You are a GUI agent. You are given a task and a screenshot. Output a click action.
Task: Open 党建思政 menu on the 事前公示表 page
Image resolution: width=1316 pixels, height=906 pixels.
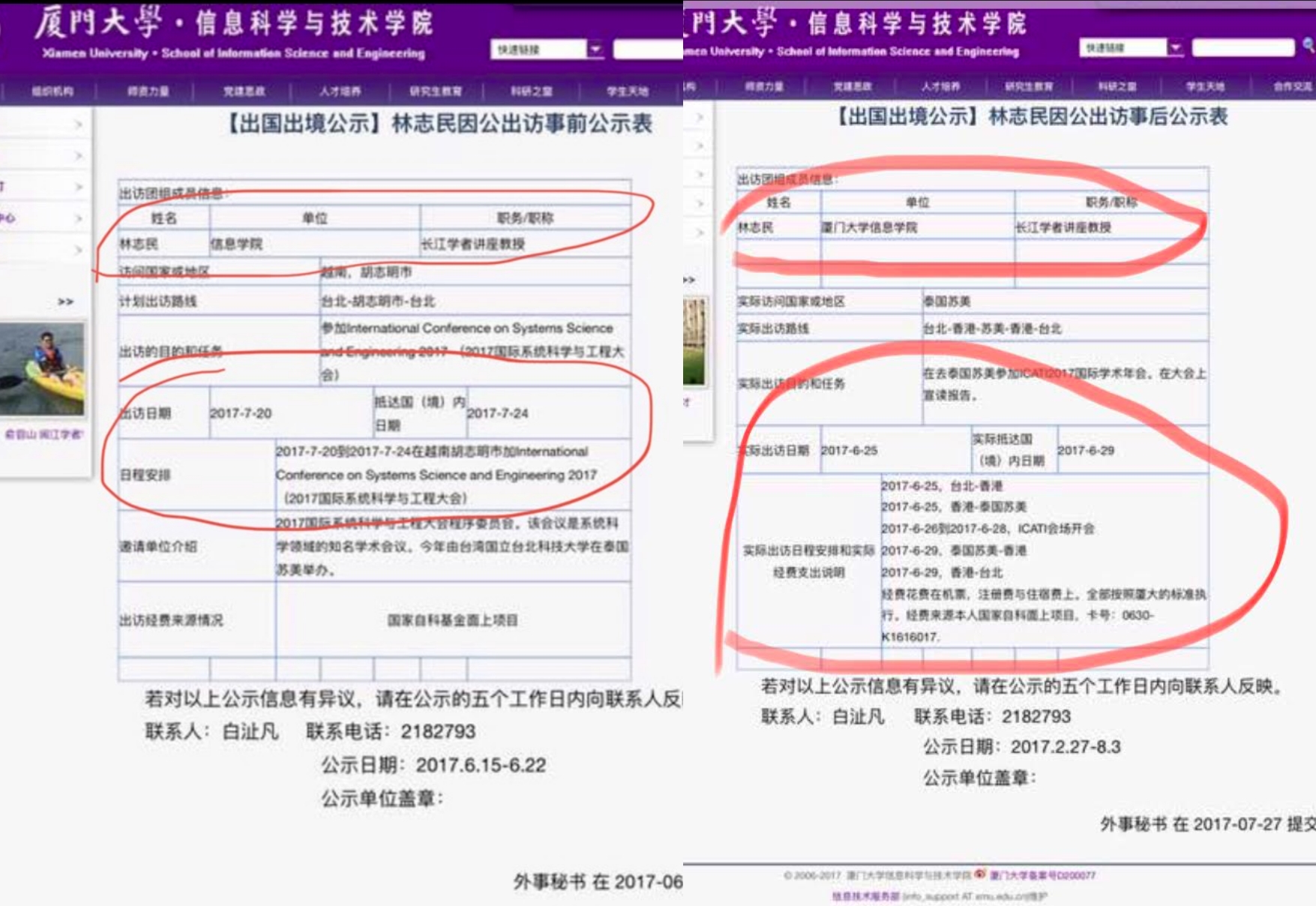(x=244, y=91)
